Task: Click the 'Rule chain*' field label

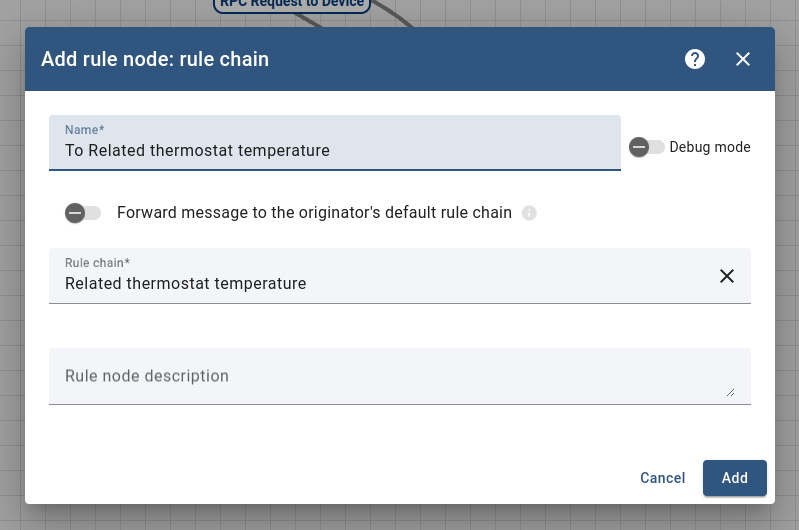Action: [x=91, y=262]
